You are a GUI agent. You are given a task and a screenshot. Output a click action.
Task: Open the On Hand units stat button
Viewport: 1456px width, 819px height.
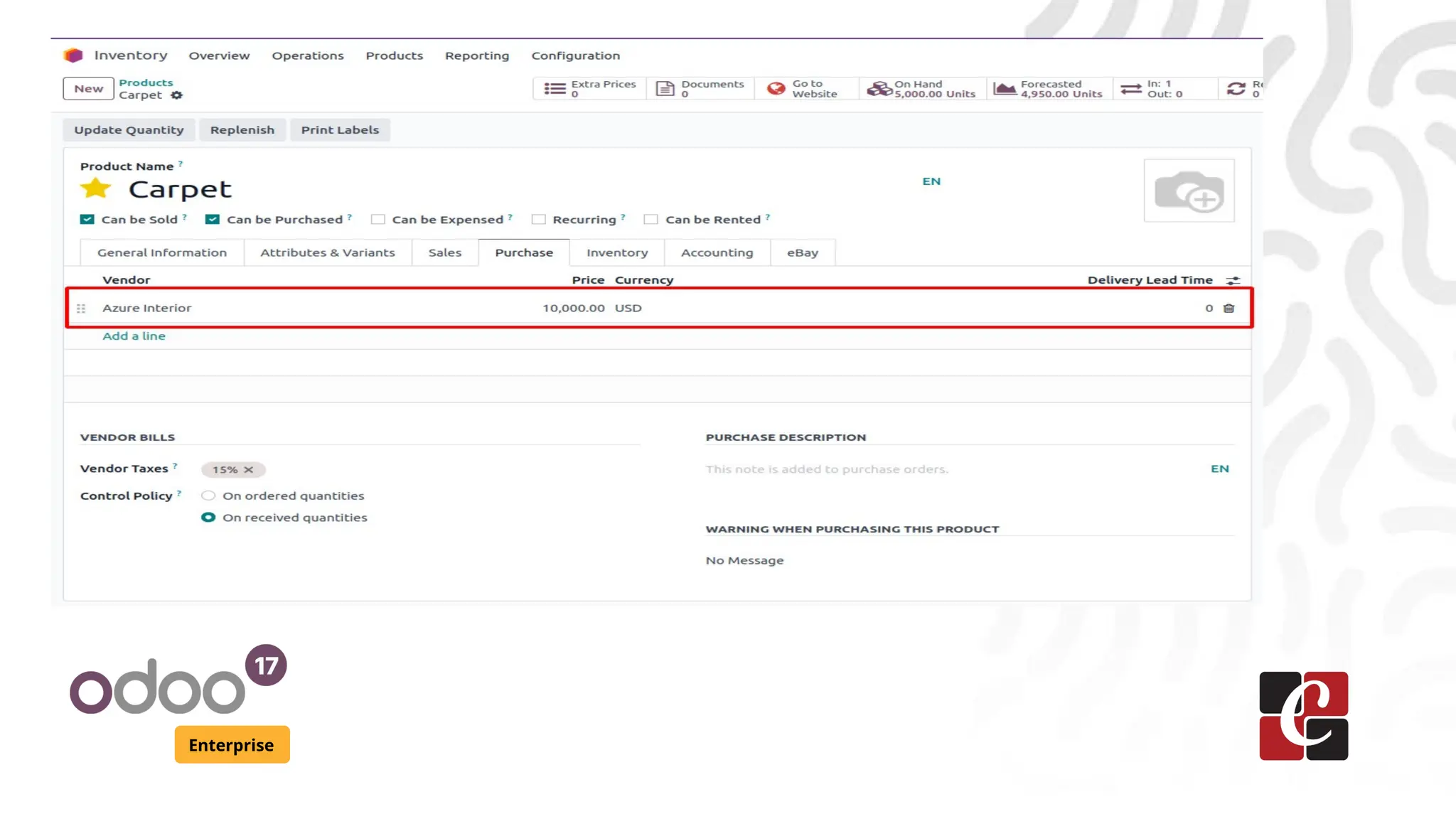click(x=922, y=89)
